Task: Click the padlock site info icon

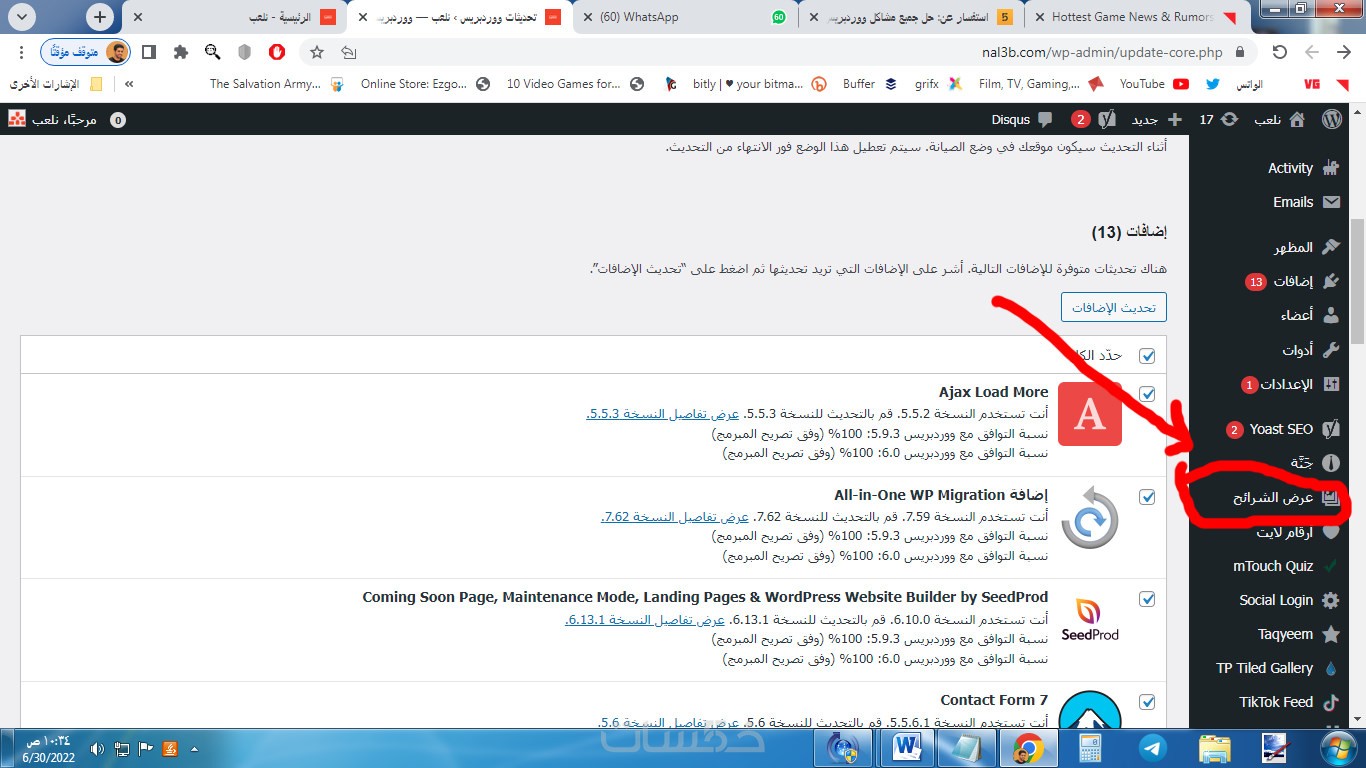Action: pyautogui.click(x=1240, y=52)
